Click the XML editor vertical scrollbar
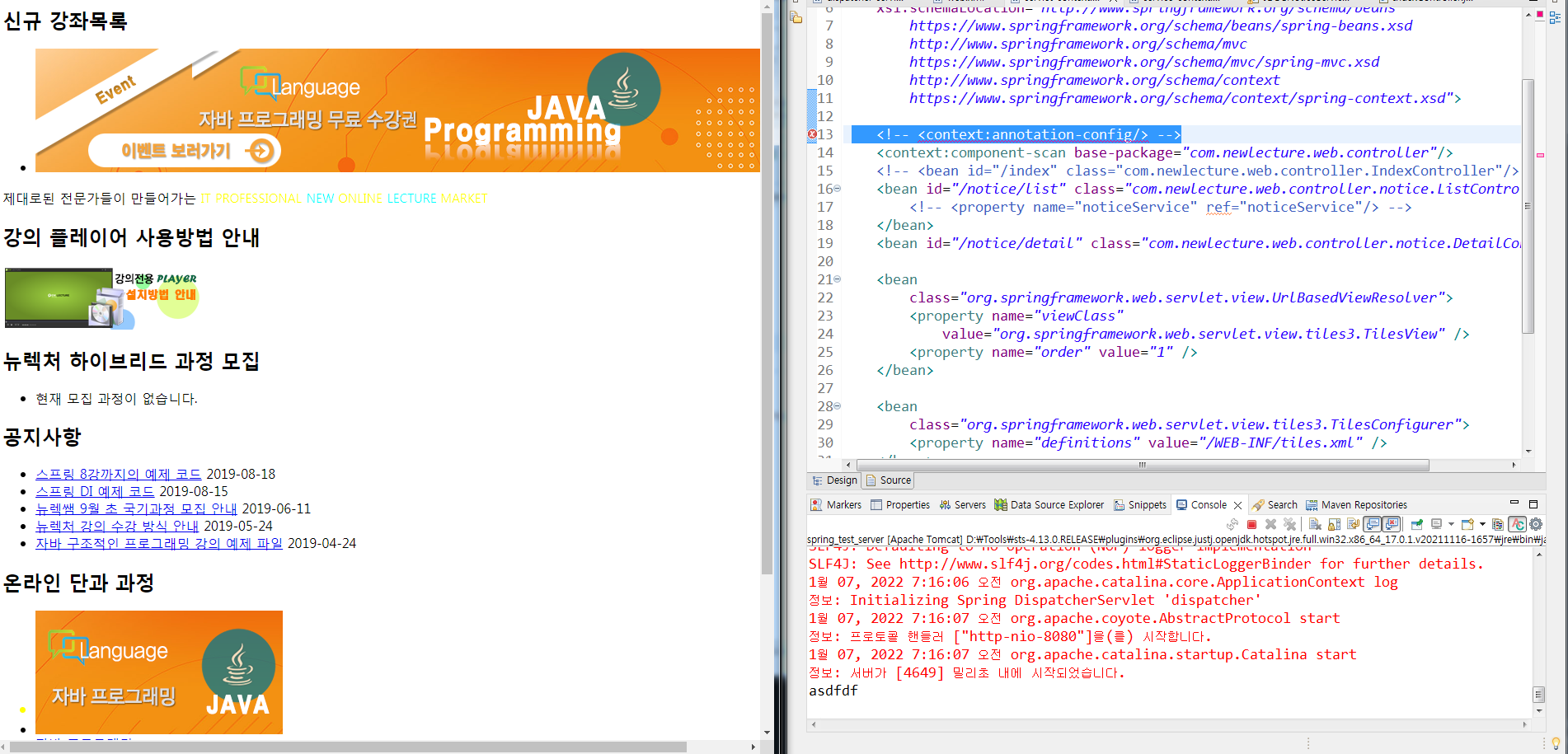Viewport: 1568px width, 754px height. point(1528,206)
